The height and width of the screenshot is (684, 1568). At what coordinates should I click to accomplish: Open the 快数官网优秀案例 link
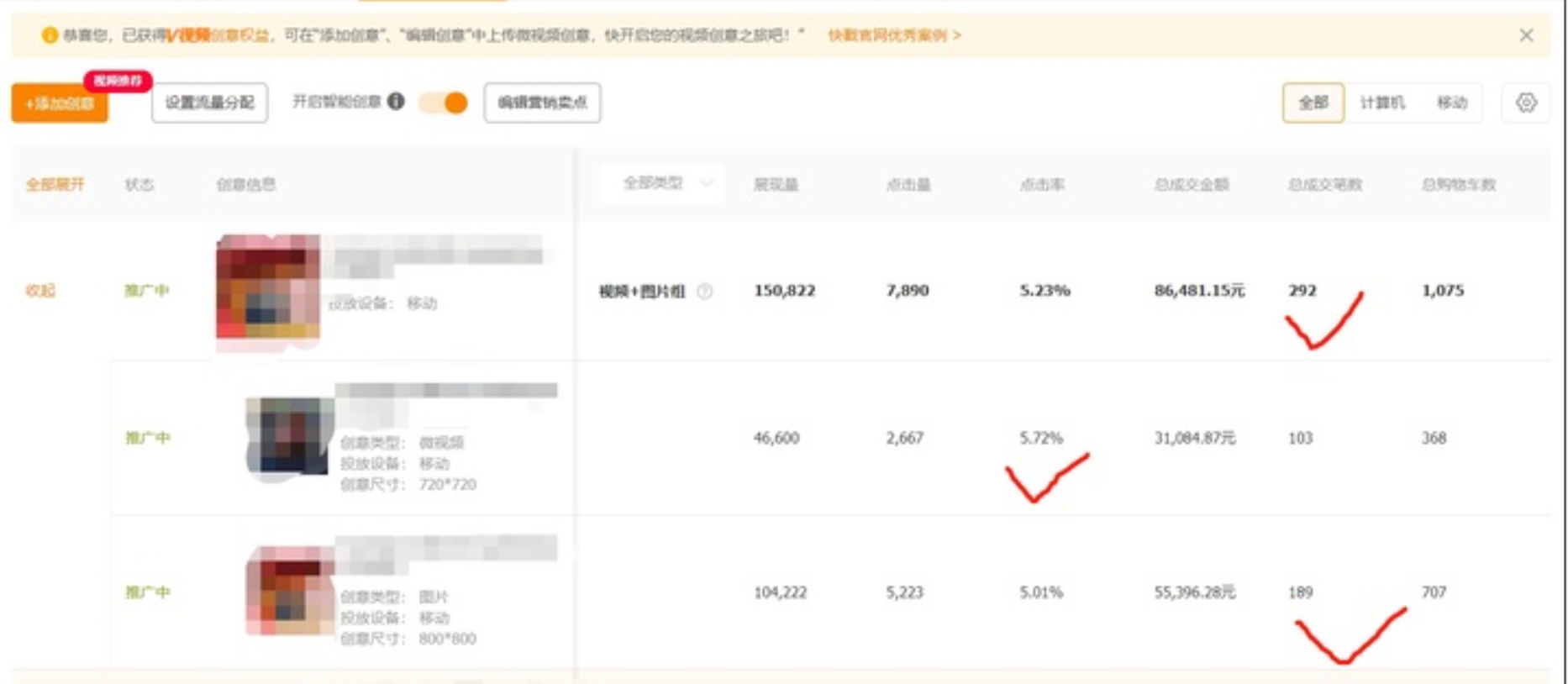(x=893, y=35)
